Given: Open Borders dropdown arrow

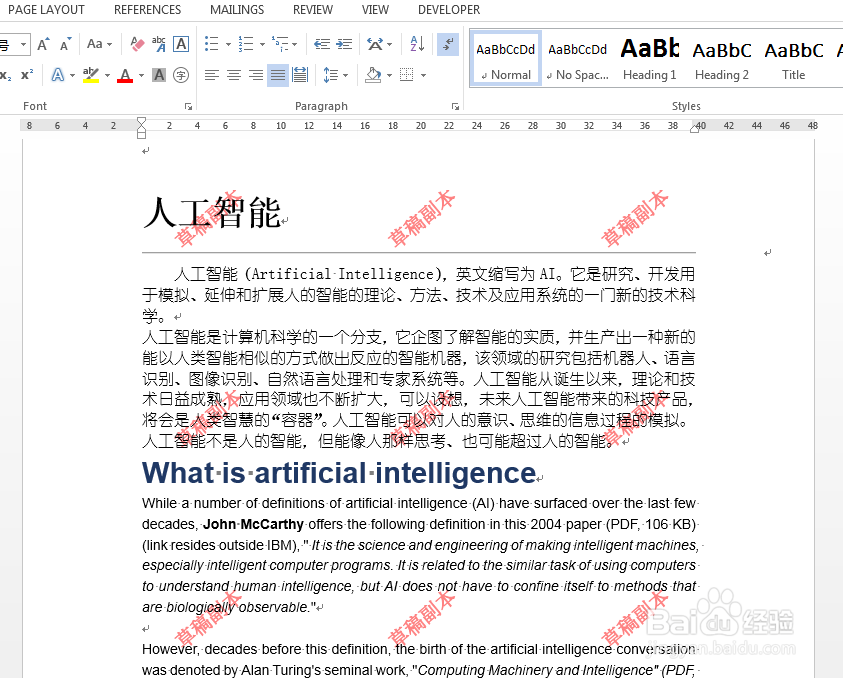Looking at the screenshot, I should [x=424, y=75].
